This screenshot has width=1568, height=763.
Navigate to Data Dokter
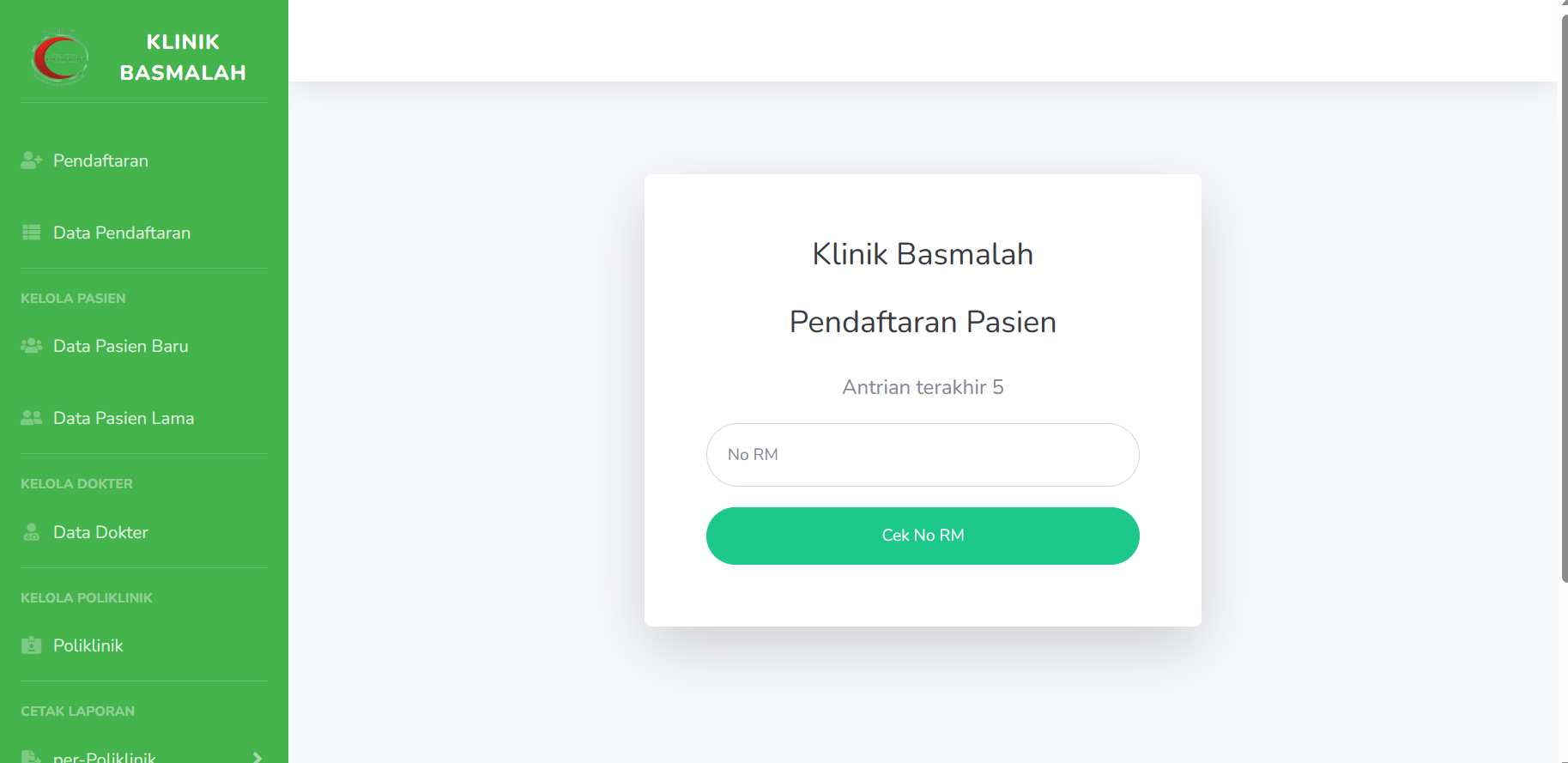pyautogui.click(x=100, y=532)
